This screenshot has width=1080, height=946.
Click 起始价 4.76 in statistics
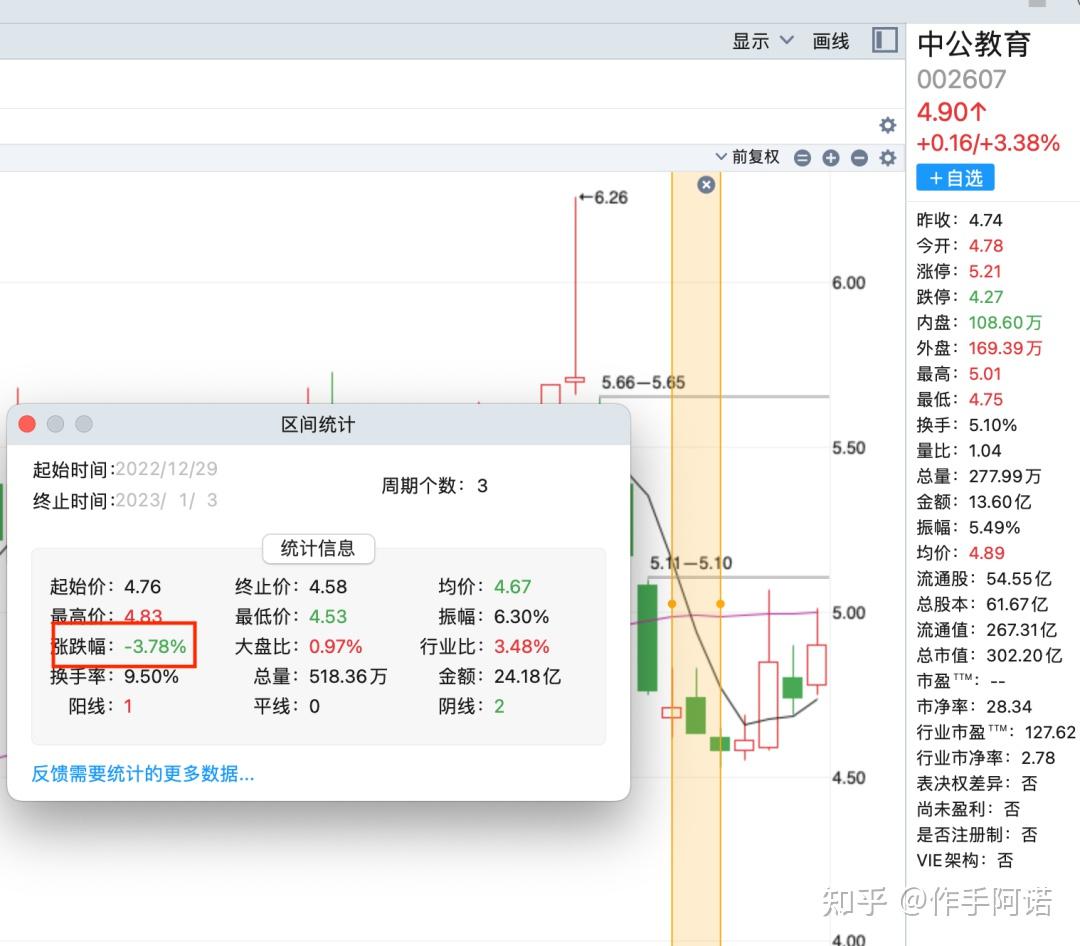click(143, 587)
